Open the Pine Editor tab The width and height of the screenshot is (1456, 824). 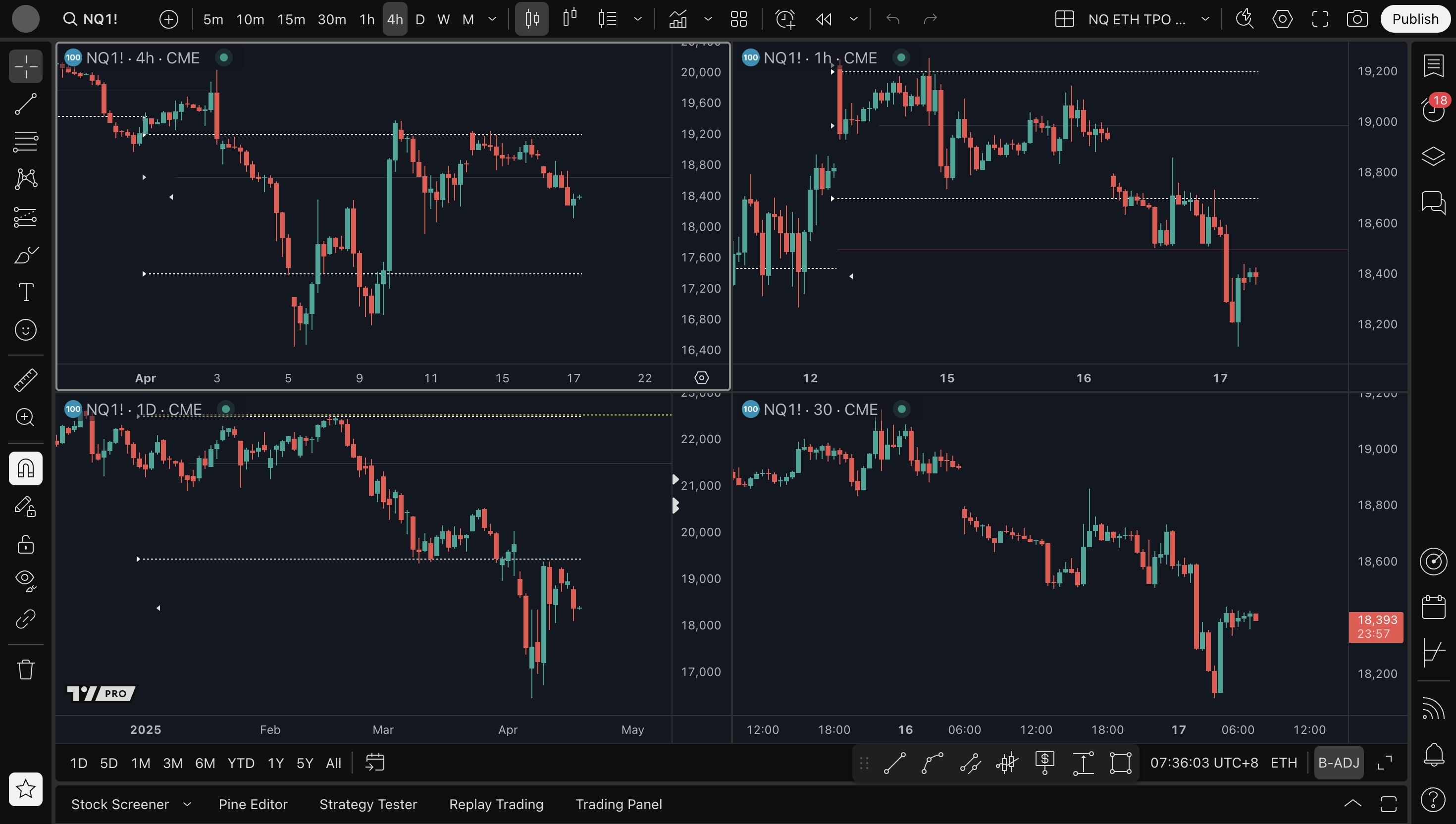click(253, 804)
